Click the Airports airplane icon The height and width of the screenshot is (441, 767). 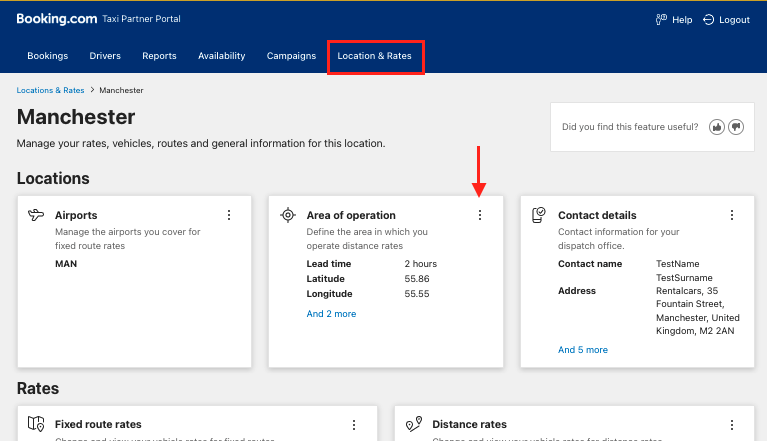(36, 215)
